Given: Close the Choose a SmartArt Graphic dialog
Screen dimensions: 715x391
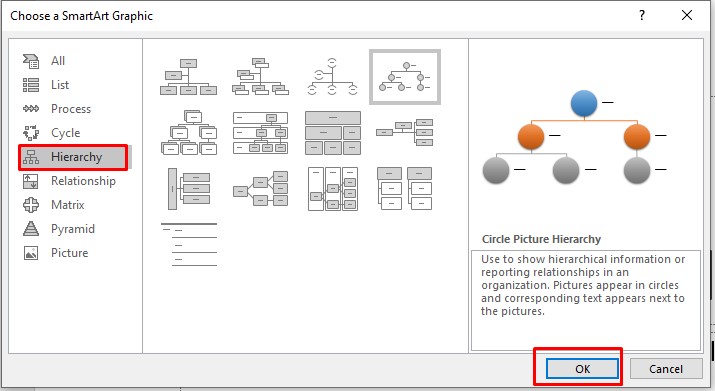Looking at the screenshot, I should (x=687, y=16).
